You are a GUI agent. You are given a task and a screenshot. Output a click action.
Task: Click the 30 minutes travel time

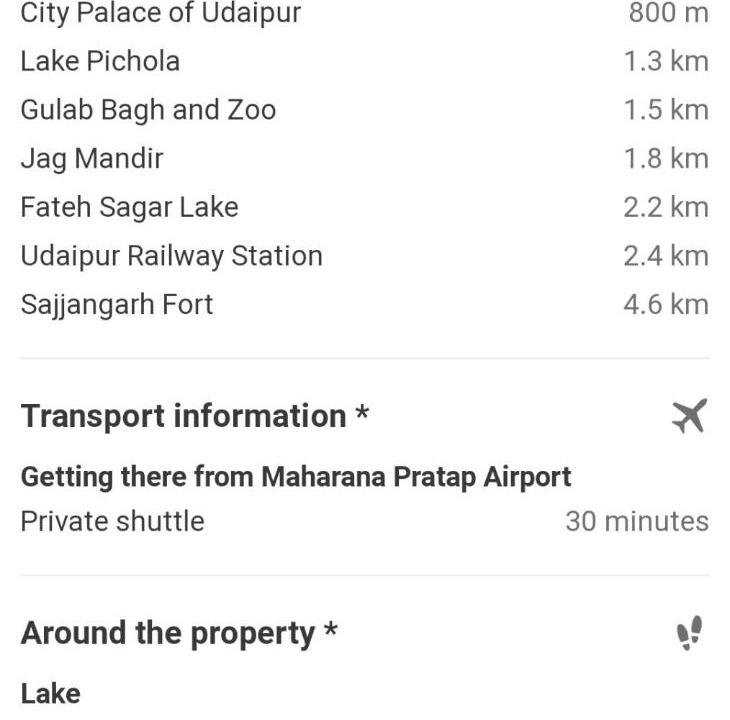tap(636, 521)
